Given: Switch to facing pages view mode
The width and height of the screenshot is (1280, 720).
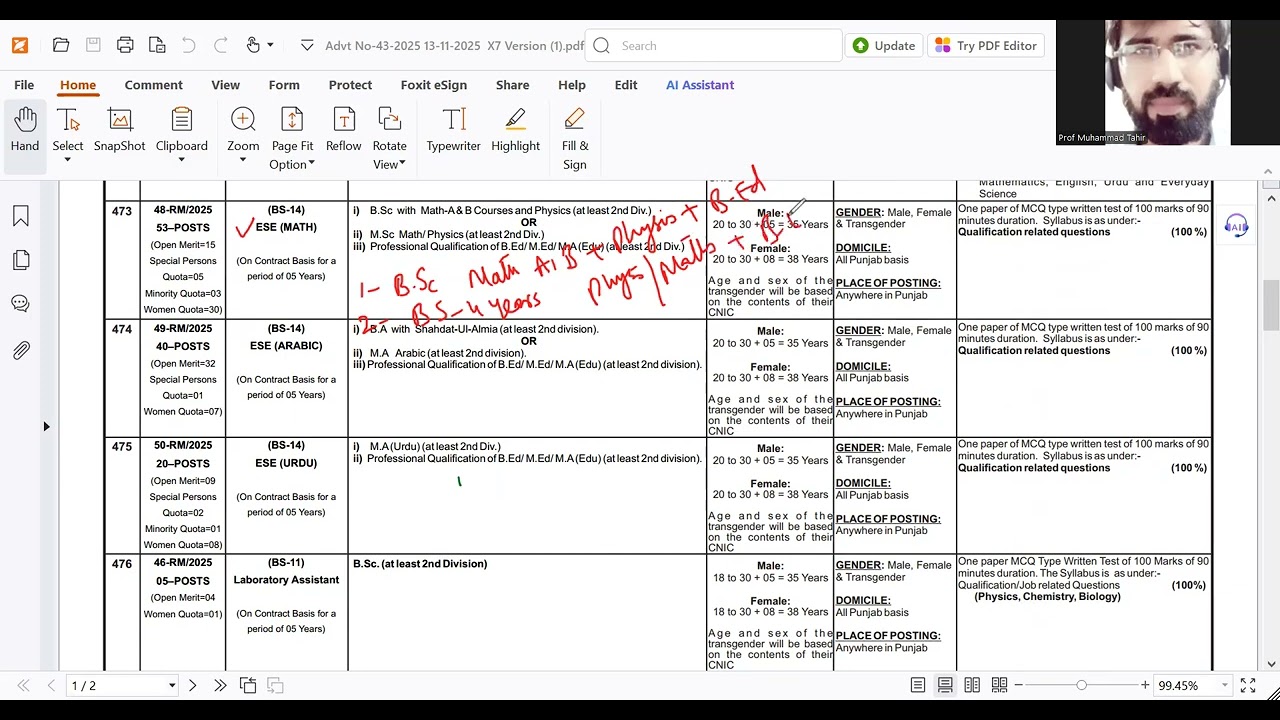Looking at the screenshot, I should [x=972, y=685].
